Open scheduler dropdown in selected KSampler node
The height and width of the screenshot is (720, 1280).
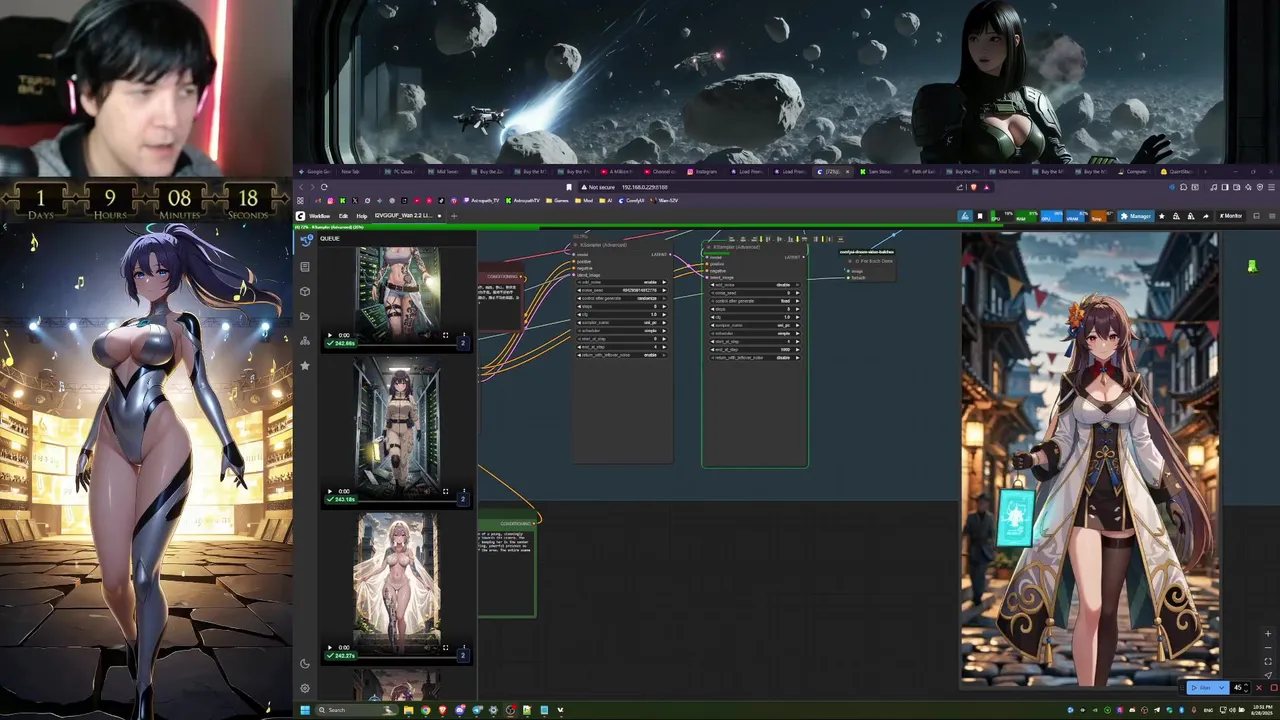755,333
